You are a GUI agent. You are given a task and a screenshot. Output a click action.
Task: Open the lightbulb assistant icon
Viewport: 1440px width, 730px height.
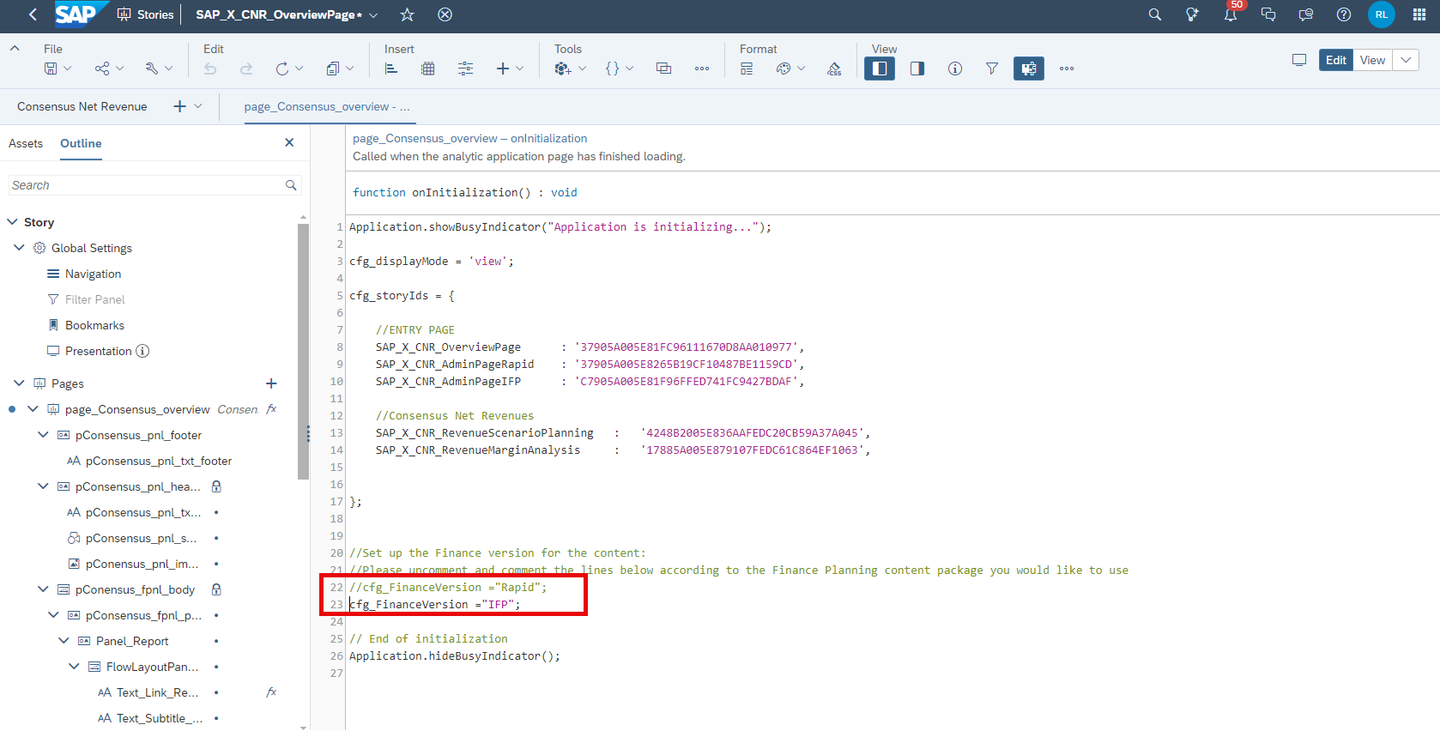click(x=1193, y=15)
